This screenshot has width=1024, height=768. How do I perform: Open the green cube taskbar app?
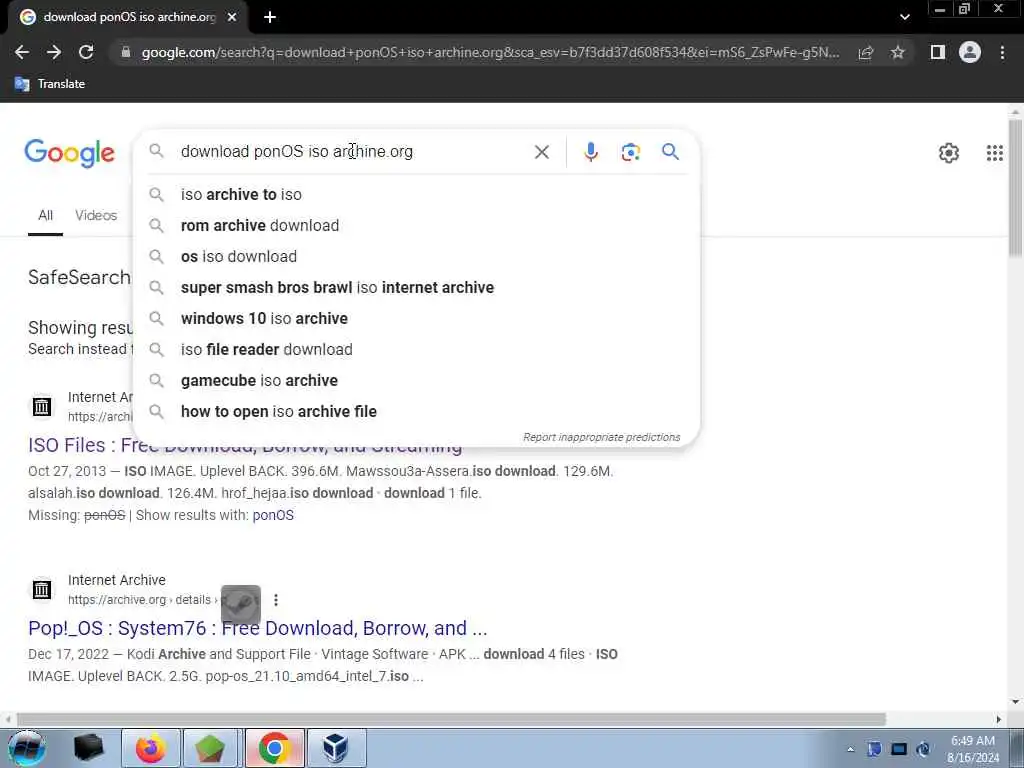209,748
